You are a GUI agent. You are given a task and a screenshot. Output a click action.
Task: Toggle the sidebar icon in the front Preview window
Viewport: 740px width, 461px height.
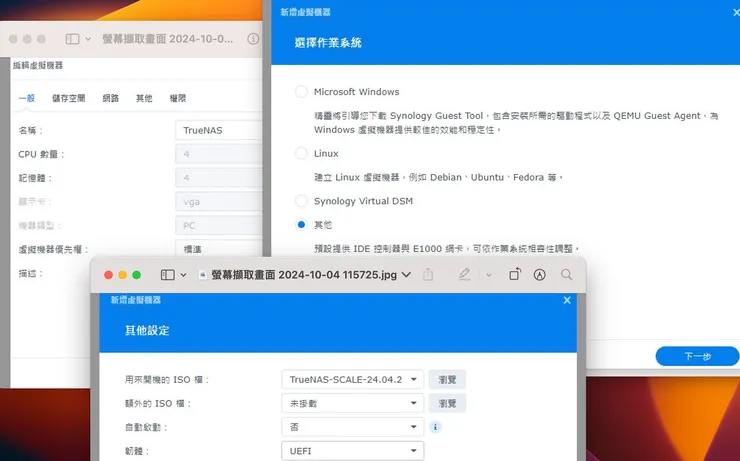(168, 275)
